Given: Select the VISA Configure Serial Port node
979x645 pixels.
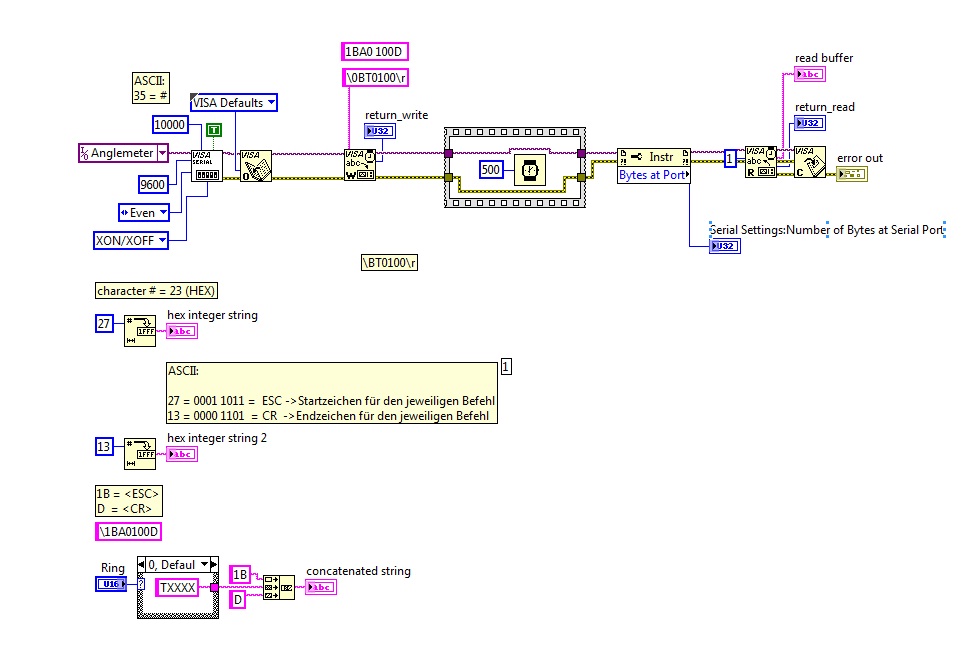Looking at the screenshot, I should pos(206,166).
